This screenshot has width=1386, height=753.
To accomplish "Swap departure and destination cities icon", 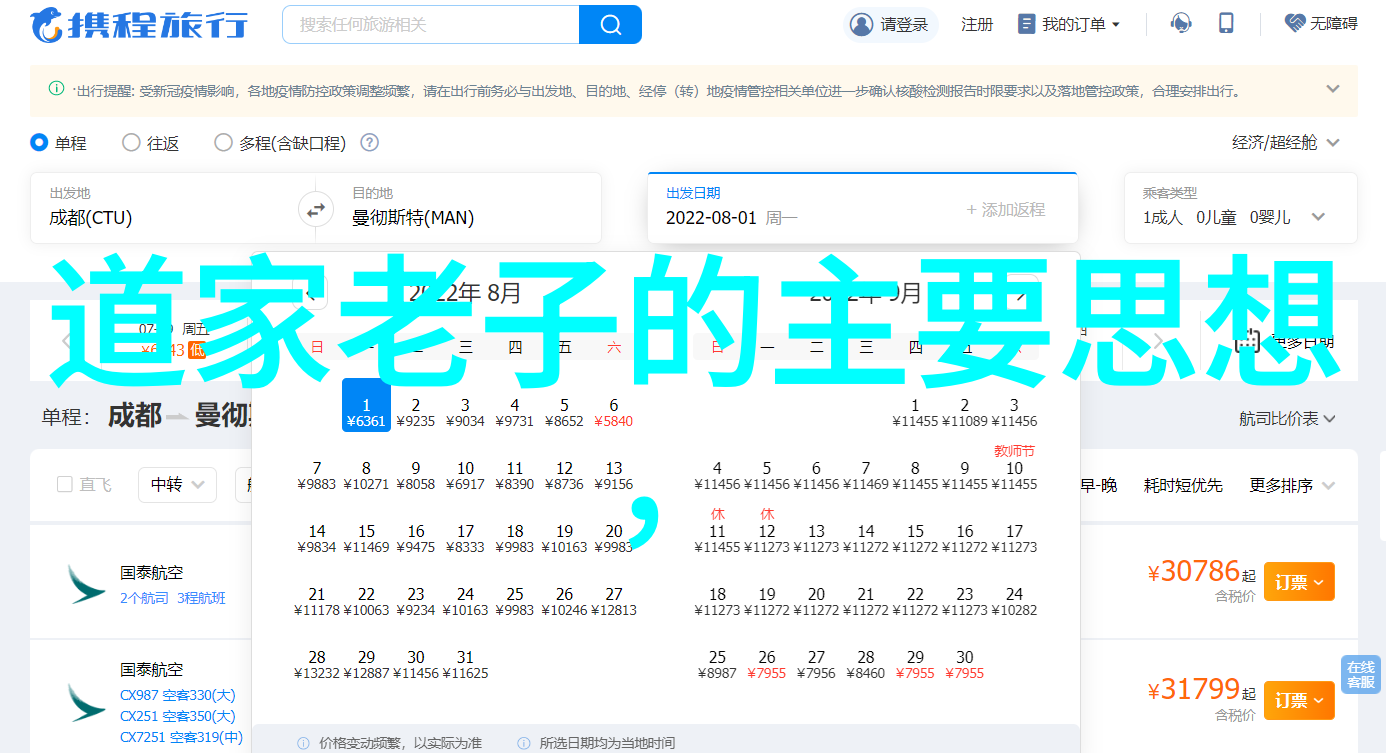I will (x=315, y=210).
